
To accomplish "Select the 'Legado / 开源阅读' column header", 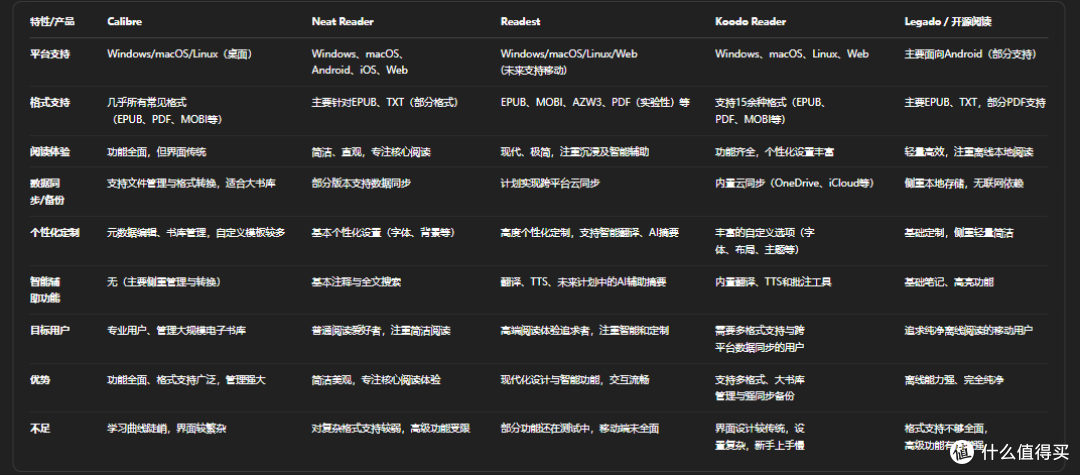I will (x=948, y=22).
